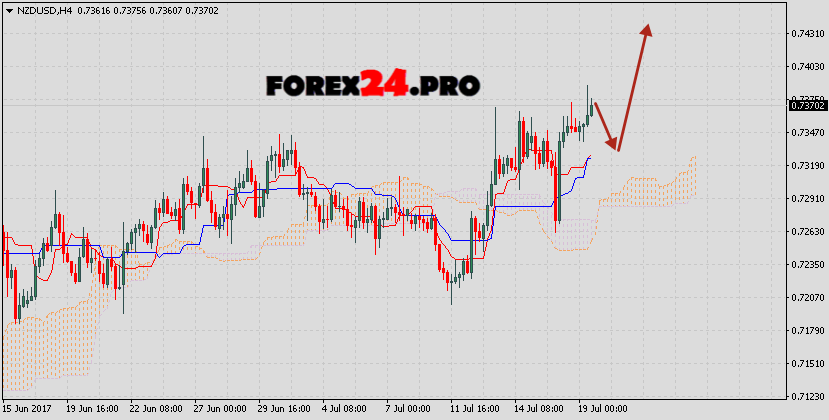Click the 29 Jun 16:00 time label
This screenshot has width=829, height=420.
[x=285, y=409]
